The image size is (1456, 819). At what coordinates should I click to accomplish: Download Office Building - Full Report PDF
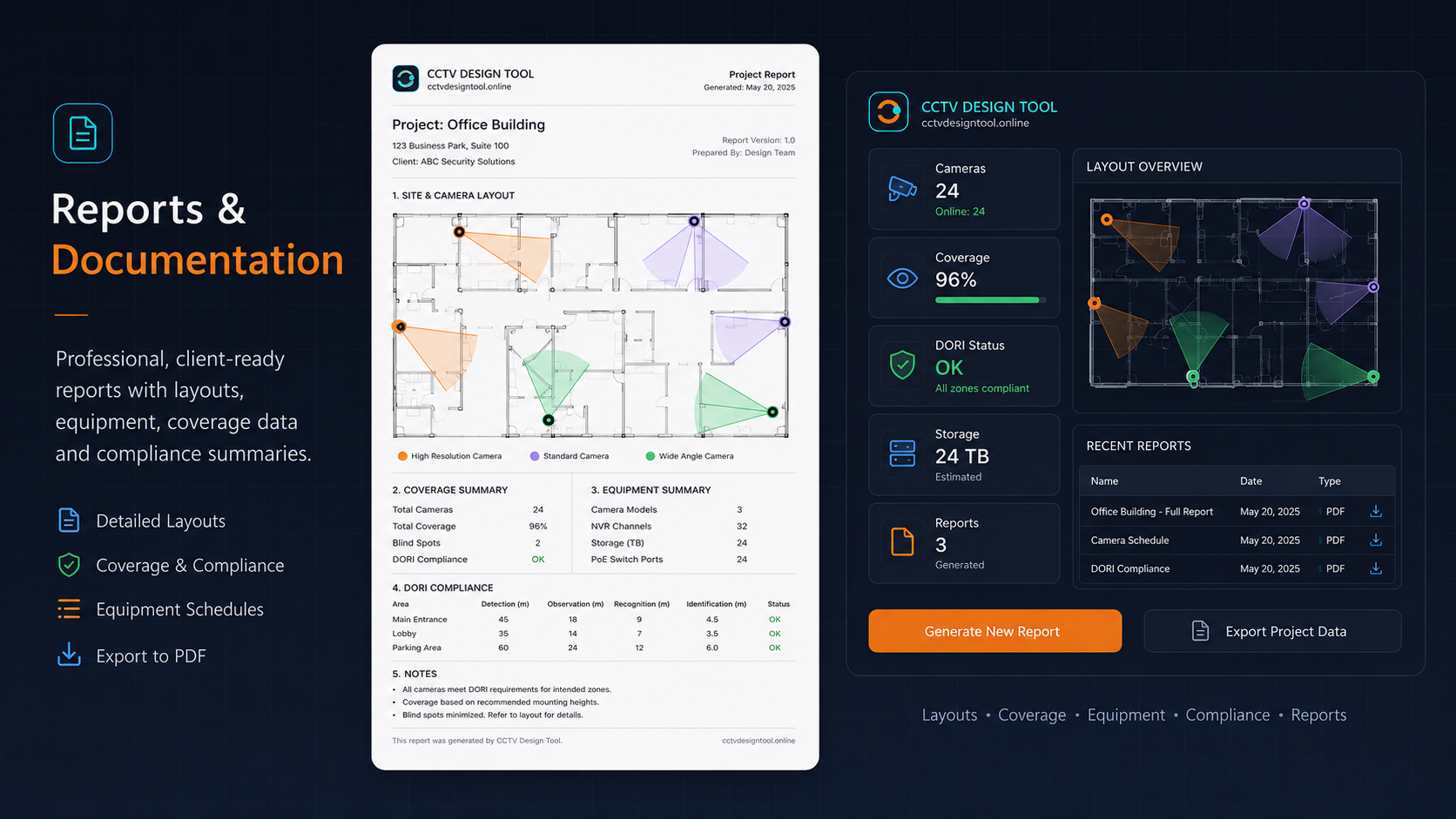[1376, 511]
